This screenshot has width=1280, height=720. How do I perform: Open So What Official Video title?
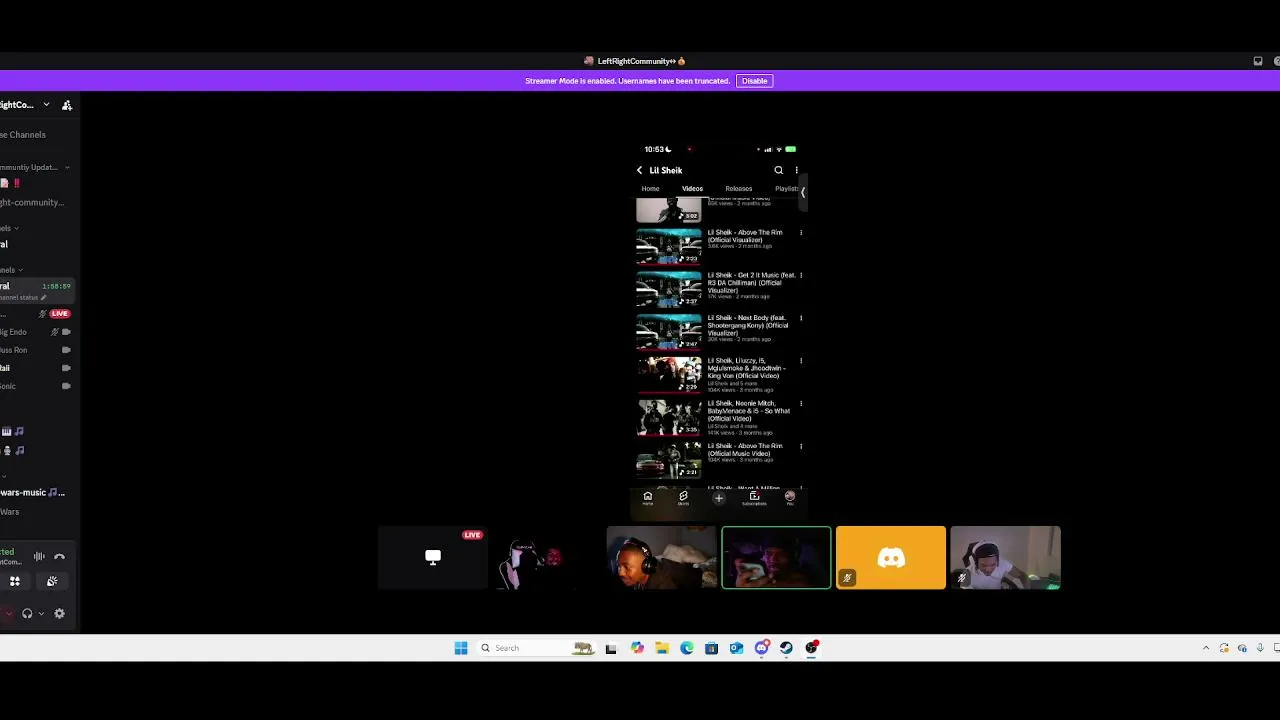[x=748, y=411]
